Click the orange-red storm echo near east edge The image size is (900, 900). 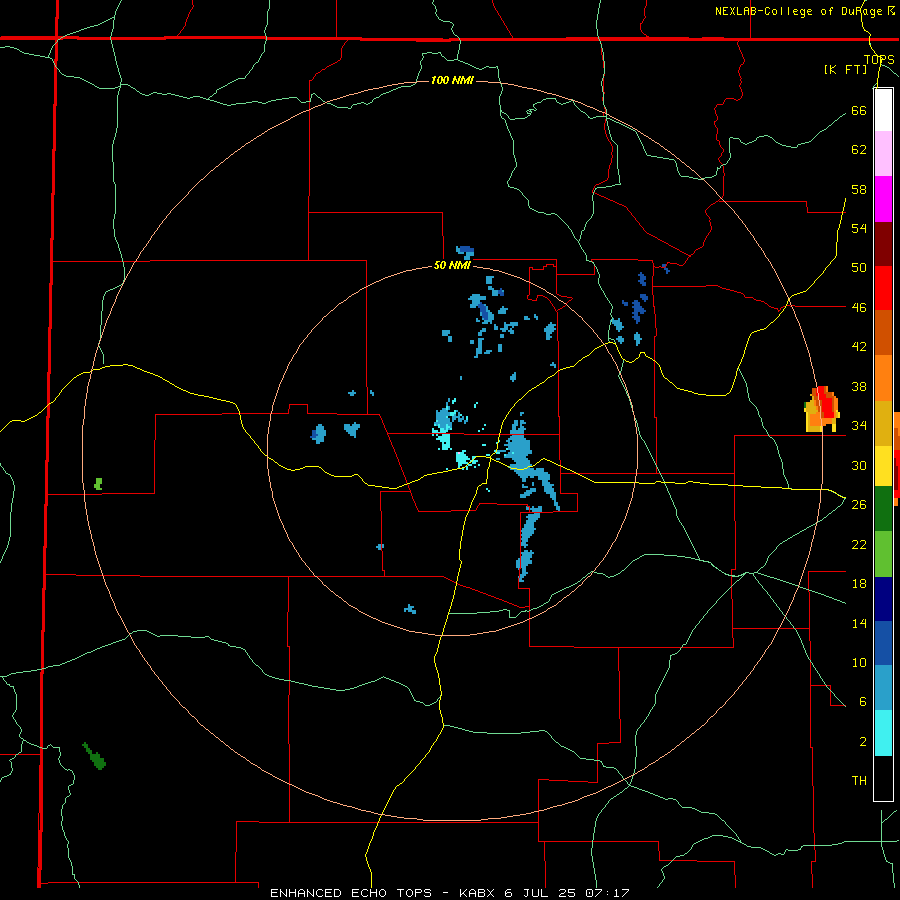click(x=823, y=408)
